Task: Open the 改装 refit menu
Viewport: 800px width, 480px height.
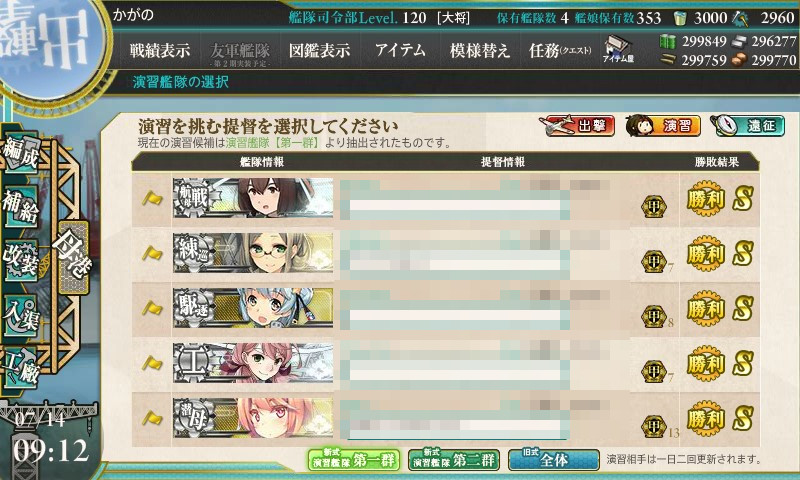Action: 21,261
